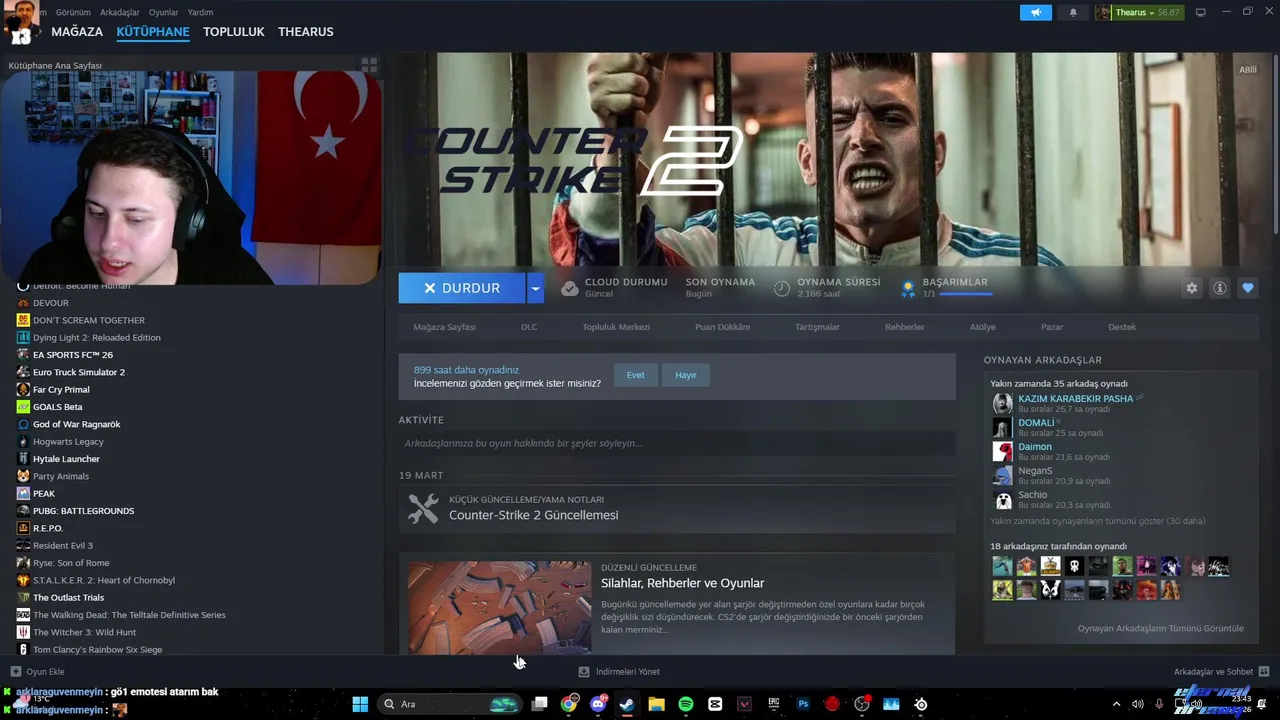
Task: Open the MAĞAZA section
Action: (x=77, y=32)
